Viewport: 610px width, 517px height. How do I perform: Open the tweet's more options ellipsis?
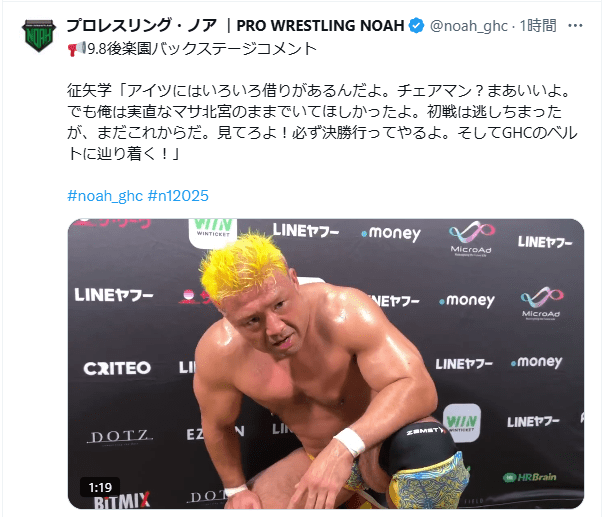point(575,26)
